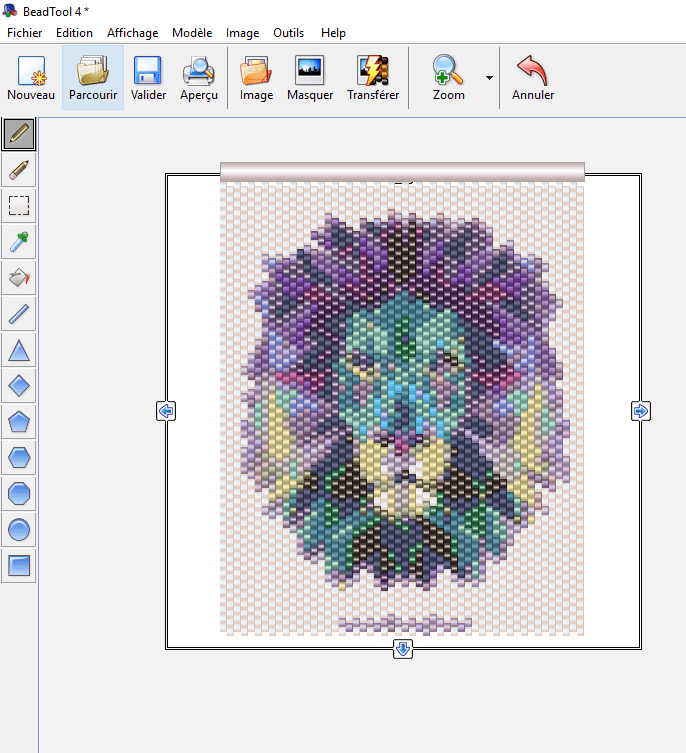
Task: Select the diamond shape tool
Action: pos(19,386)
